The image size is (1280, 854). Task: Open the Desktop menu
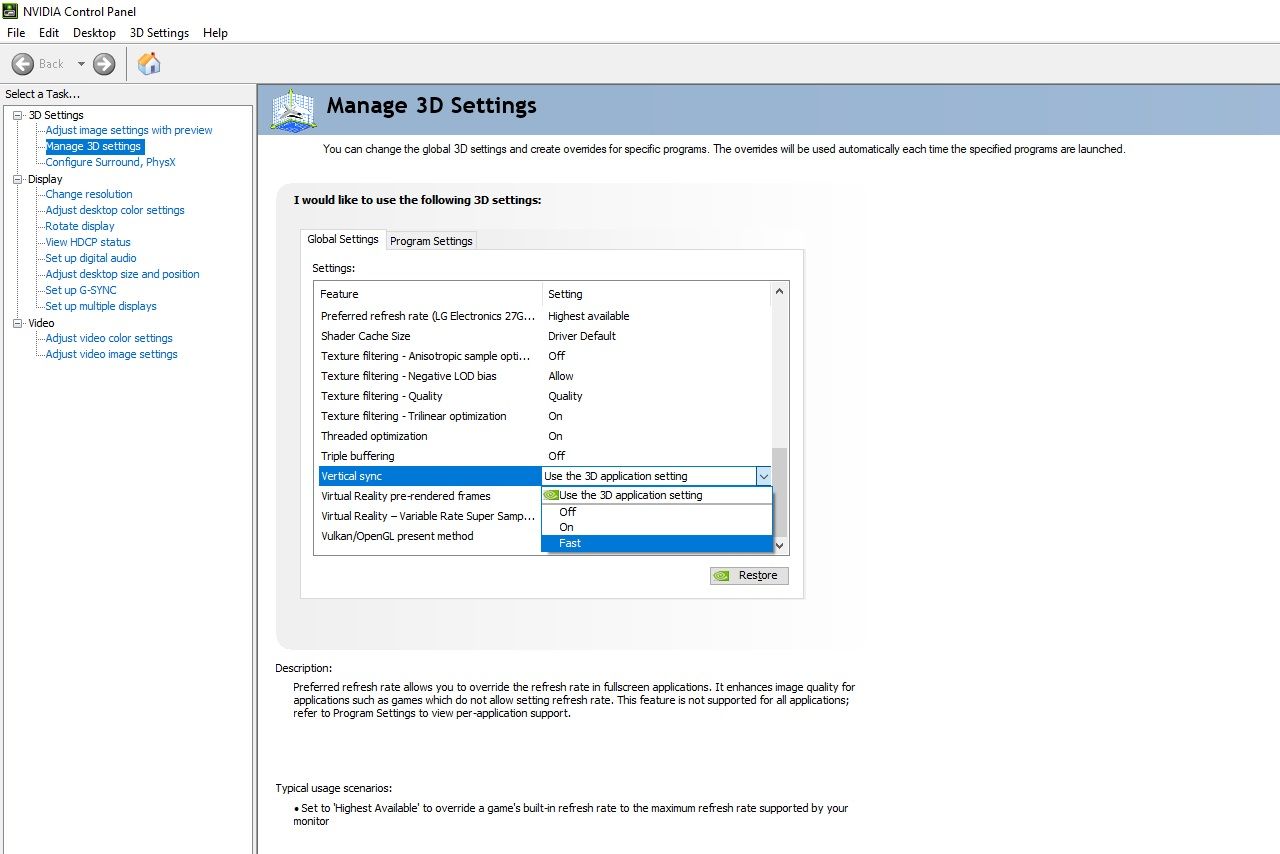pos(94,33)
